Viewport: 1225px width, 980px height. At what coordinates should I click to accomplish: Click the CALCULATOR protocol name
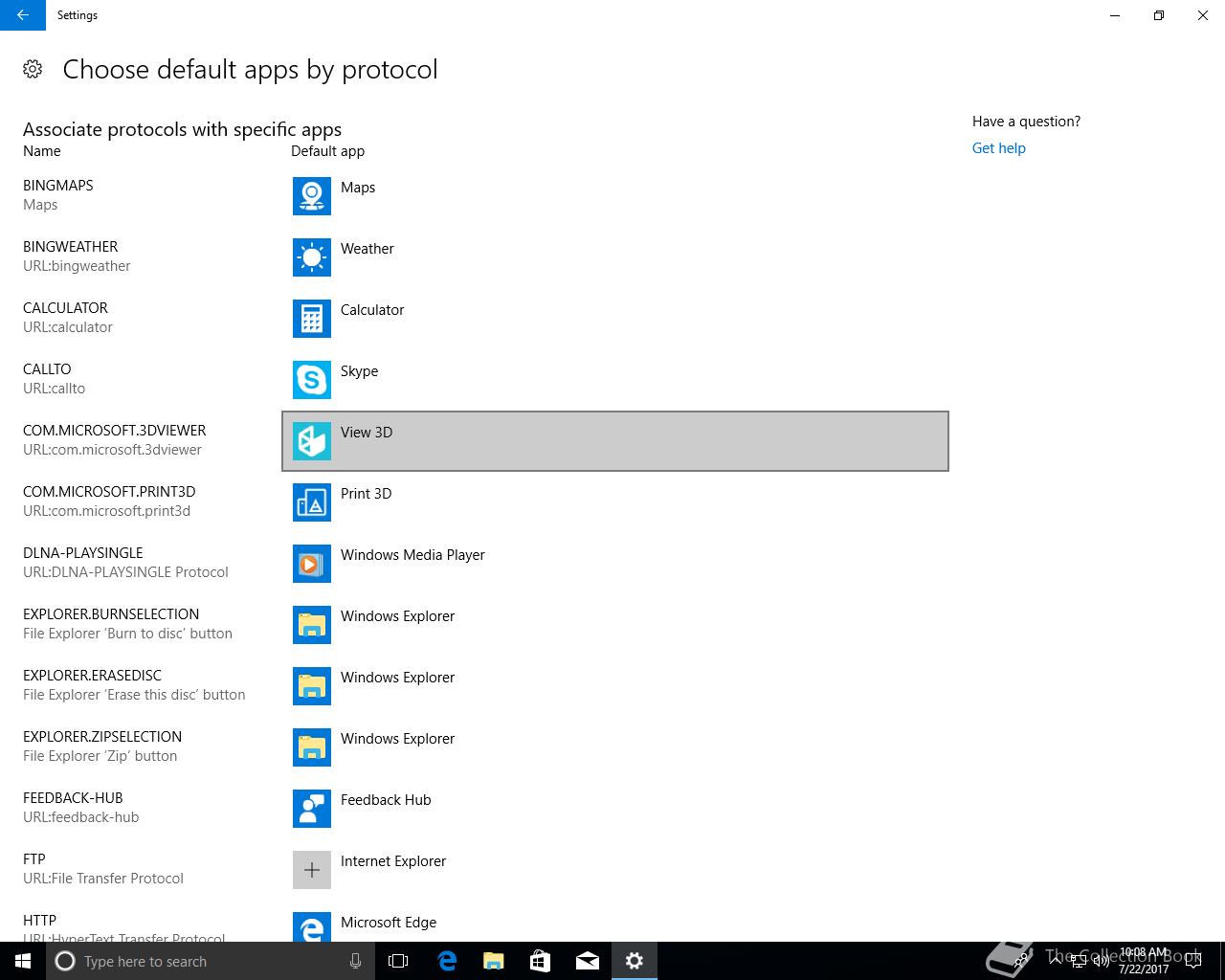pos(65,308)
